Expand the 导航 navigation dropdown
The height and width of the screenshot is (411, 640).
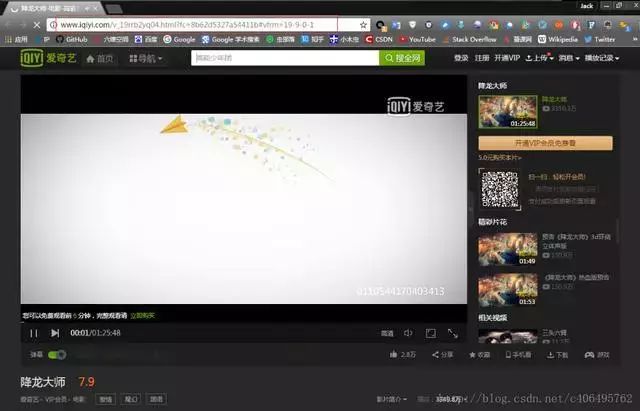coord(146,59)
